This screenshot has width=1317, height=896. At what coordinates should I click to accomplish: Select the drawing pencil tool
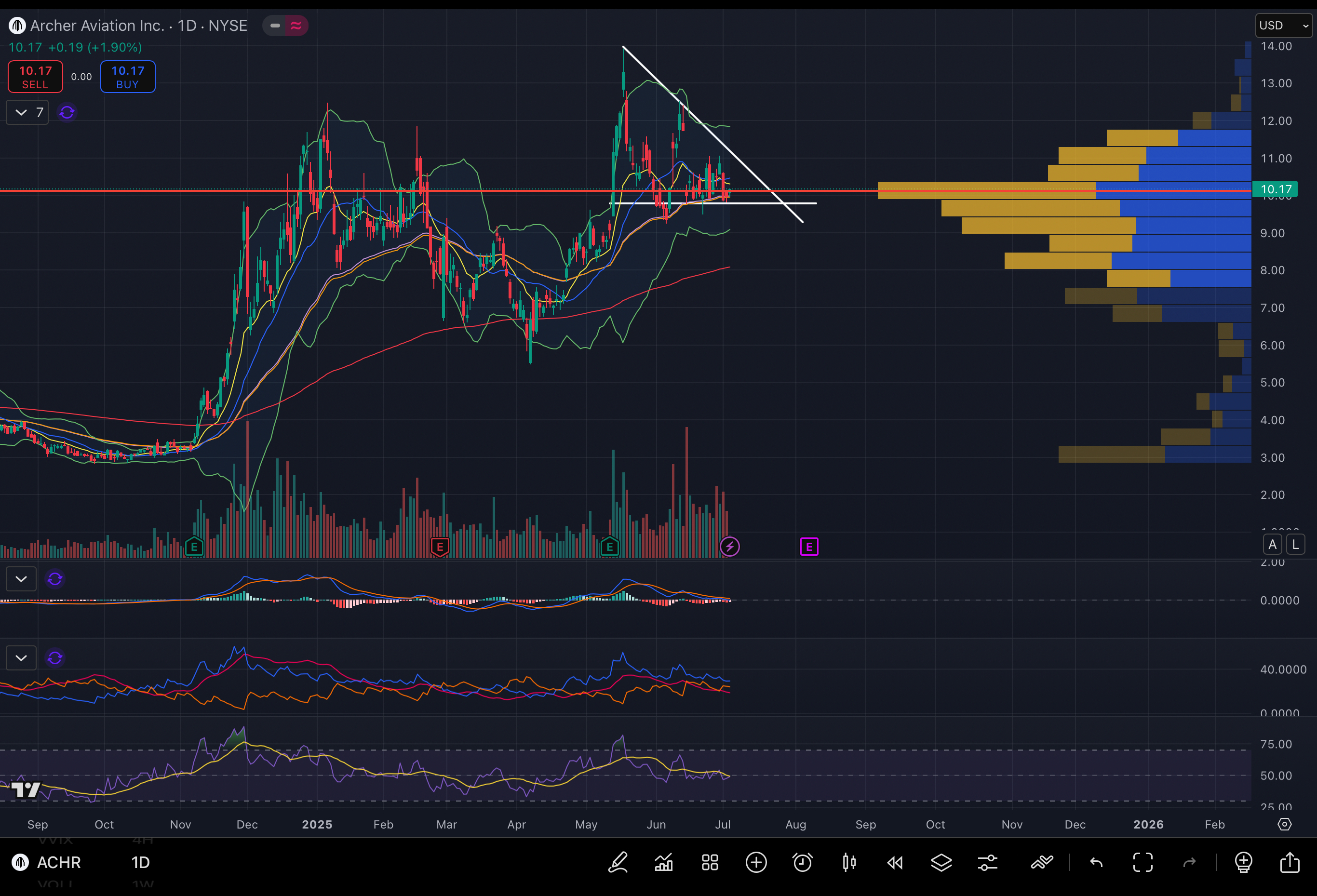click(x=618, y=863)
